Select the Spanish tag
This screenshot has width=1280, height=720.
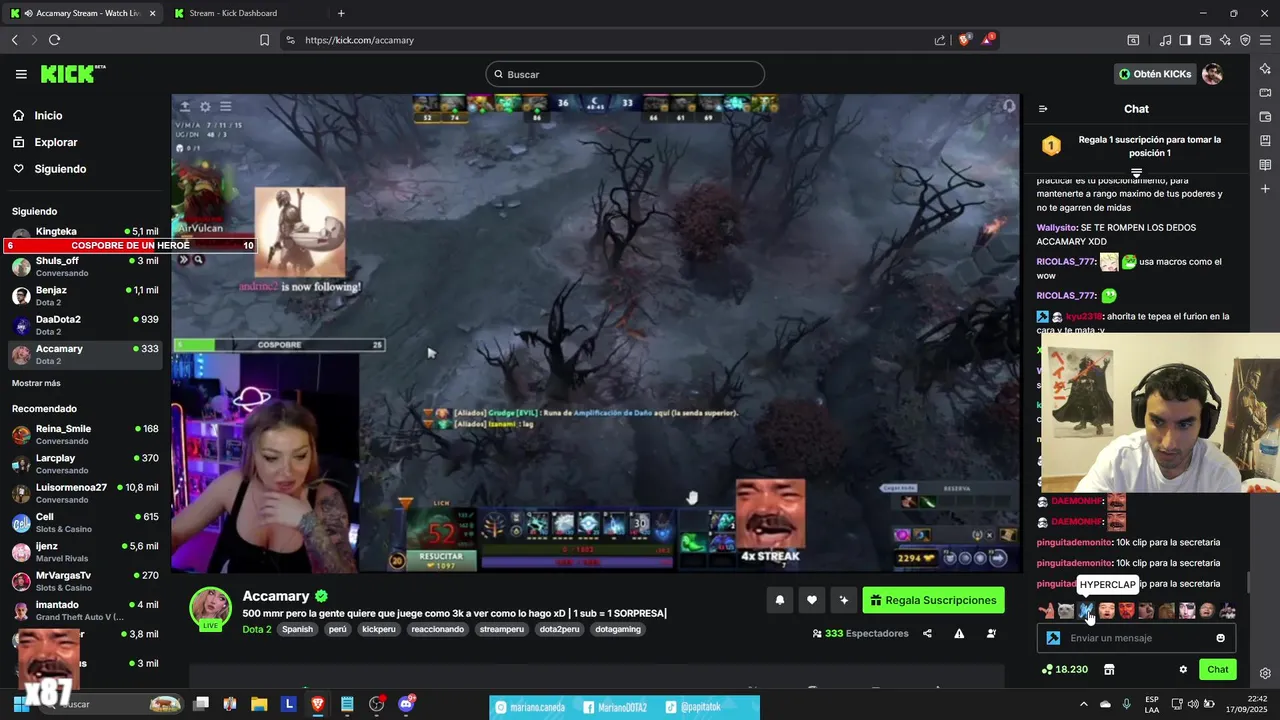[x=297, y=629]
